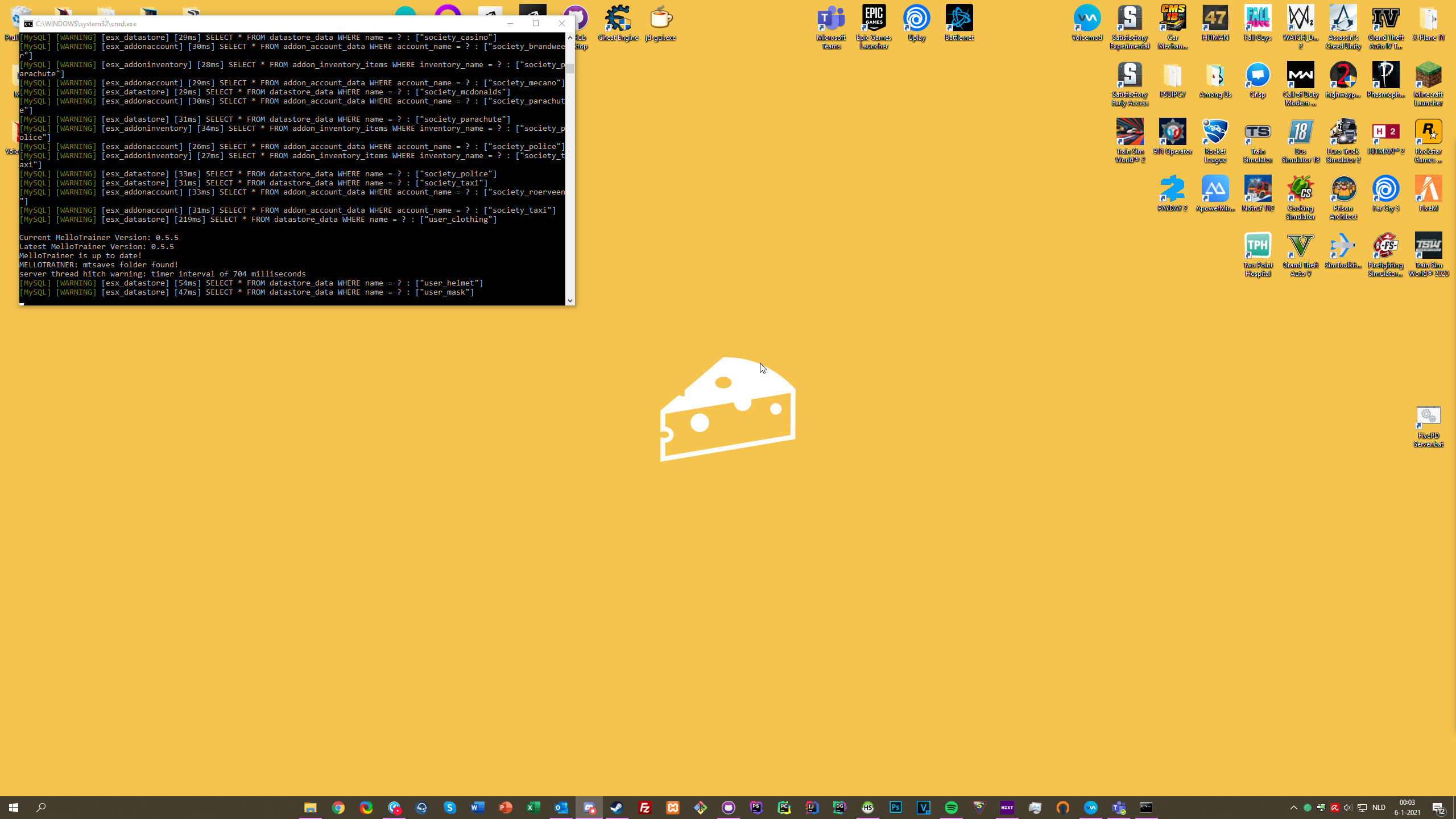This screenshot has width=1456, height=819.
Task: Open the notification action center
Action: pyautogui.click(x=1439, y=808)
